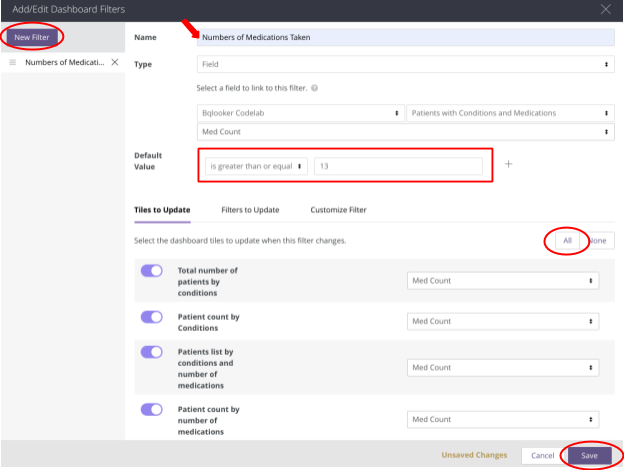Add another default value with plus icon
This screenshot has width=624, height=470.
pos(508,164)
